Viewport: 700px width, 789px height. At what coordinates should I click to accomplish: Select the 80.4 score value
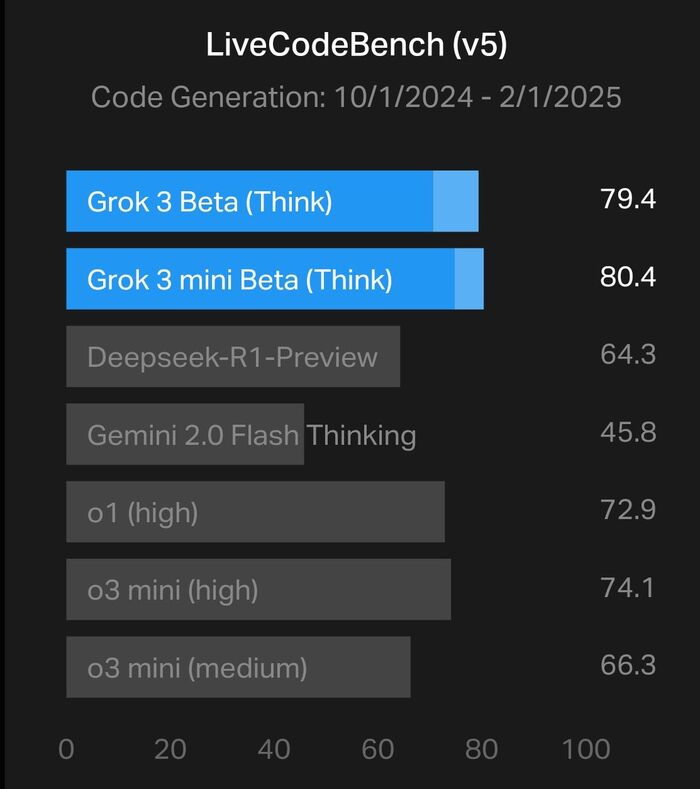(628, 277)
